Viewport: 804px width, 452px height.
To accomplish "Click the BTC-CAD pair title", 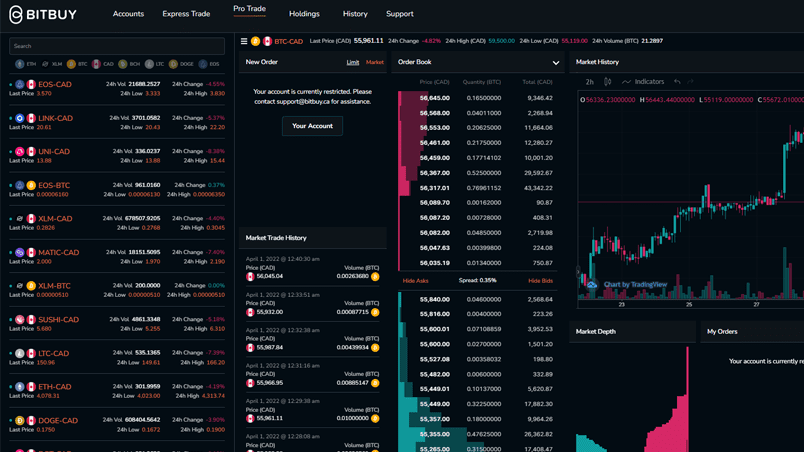I will click(x=289, y=42).
